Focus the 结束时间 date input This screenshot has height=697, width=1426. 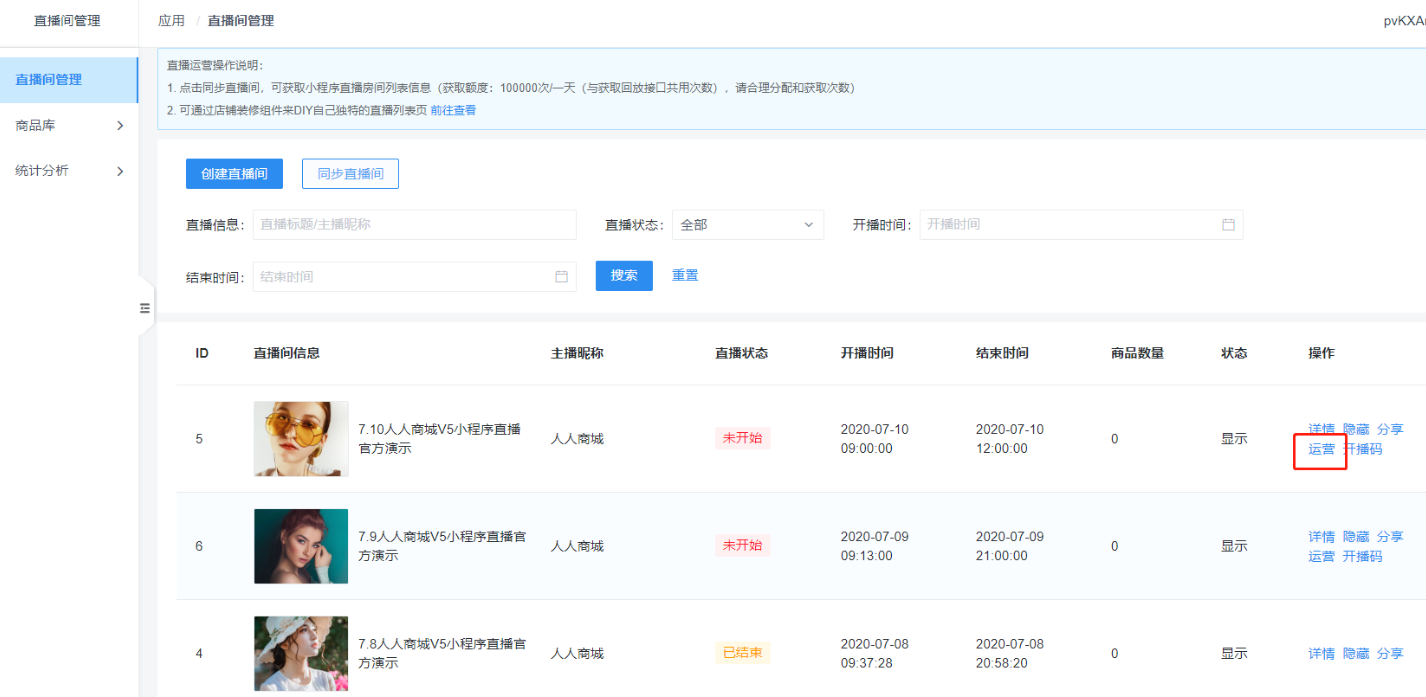click(415, 277)
